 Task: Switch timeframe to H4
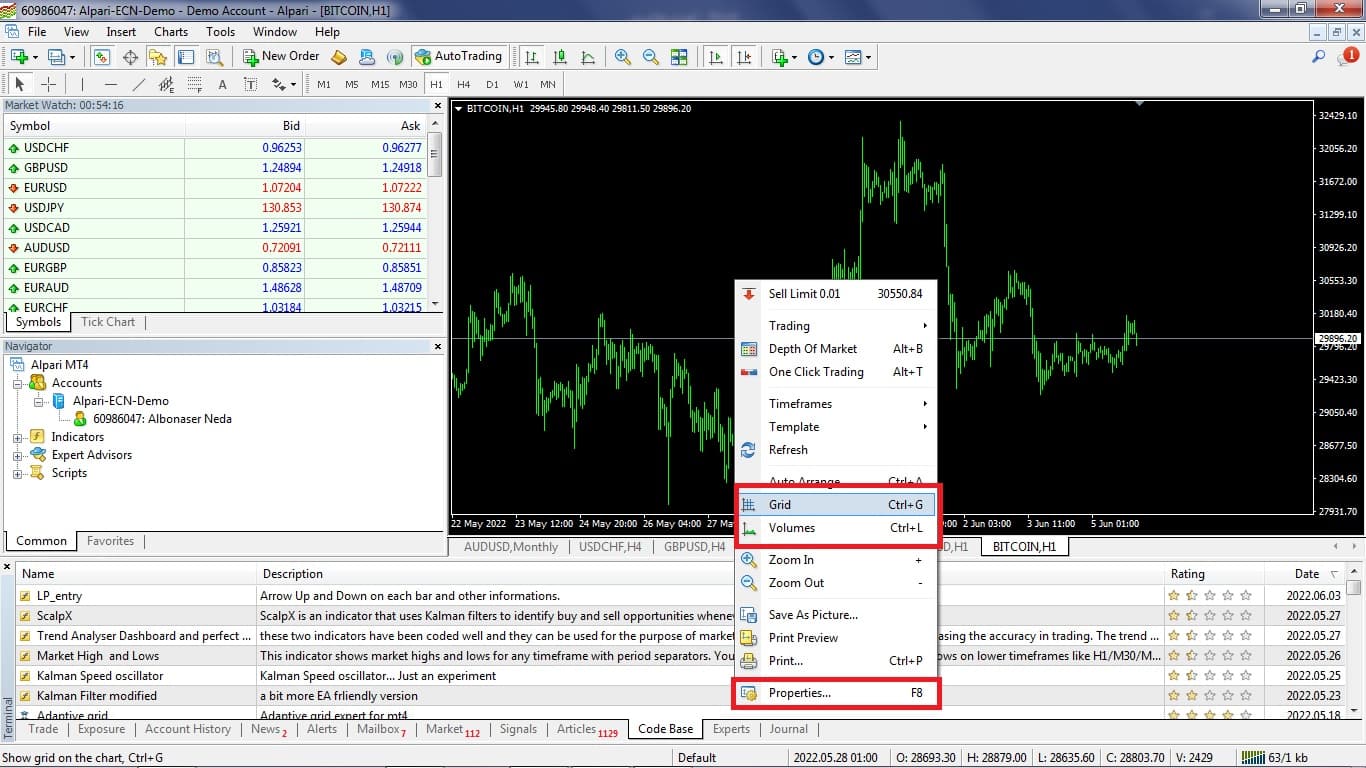tap(464, 84)
